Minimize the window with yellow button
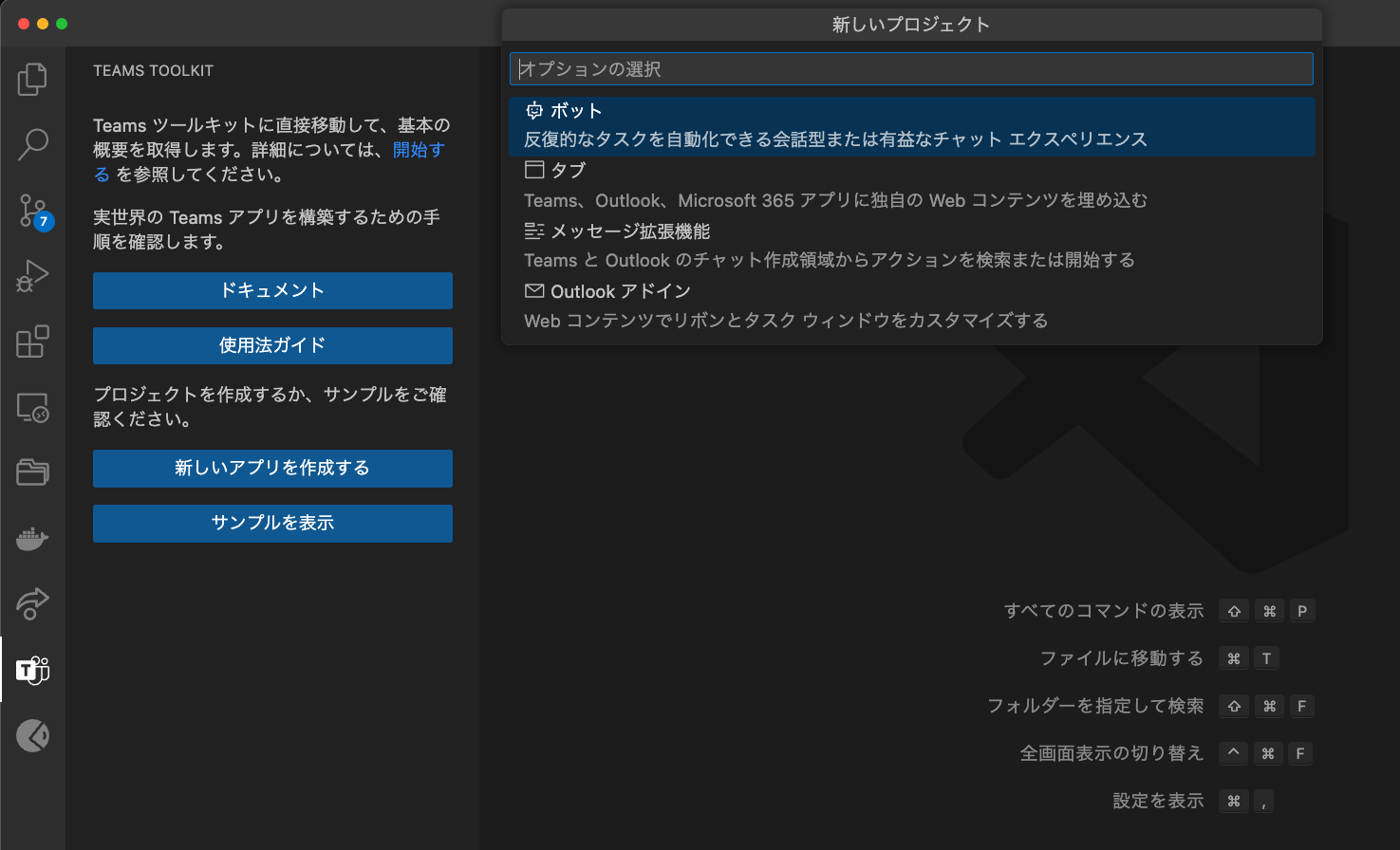This screenshot has width=1400, height=850. (43, 24)
